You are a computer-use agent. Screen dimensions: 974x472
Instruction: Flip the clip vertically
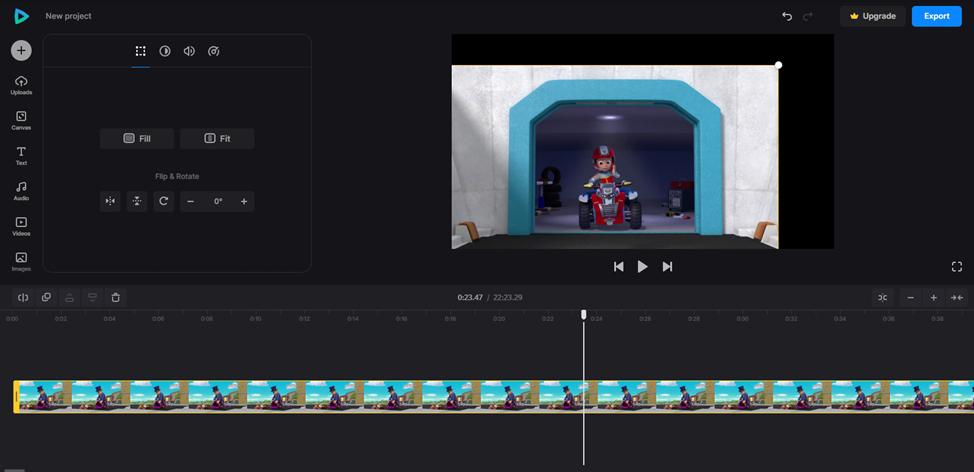tap(137, 201)
